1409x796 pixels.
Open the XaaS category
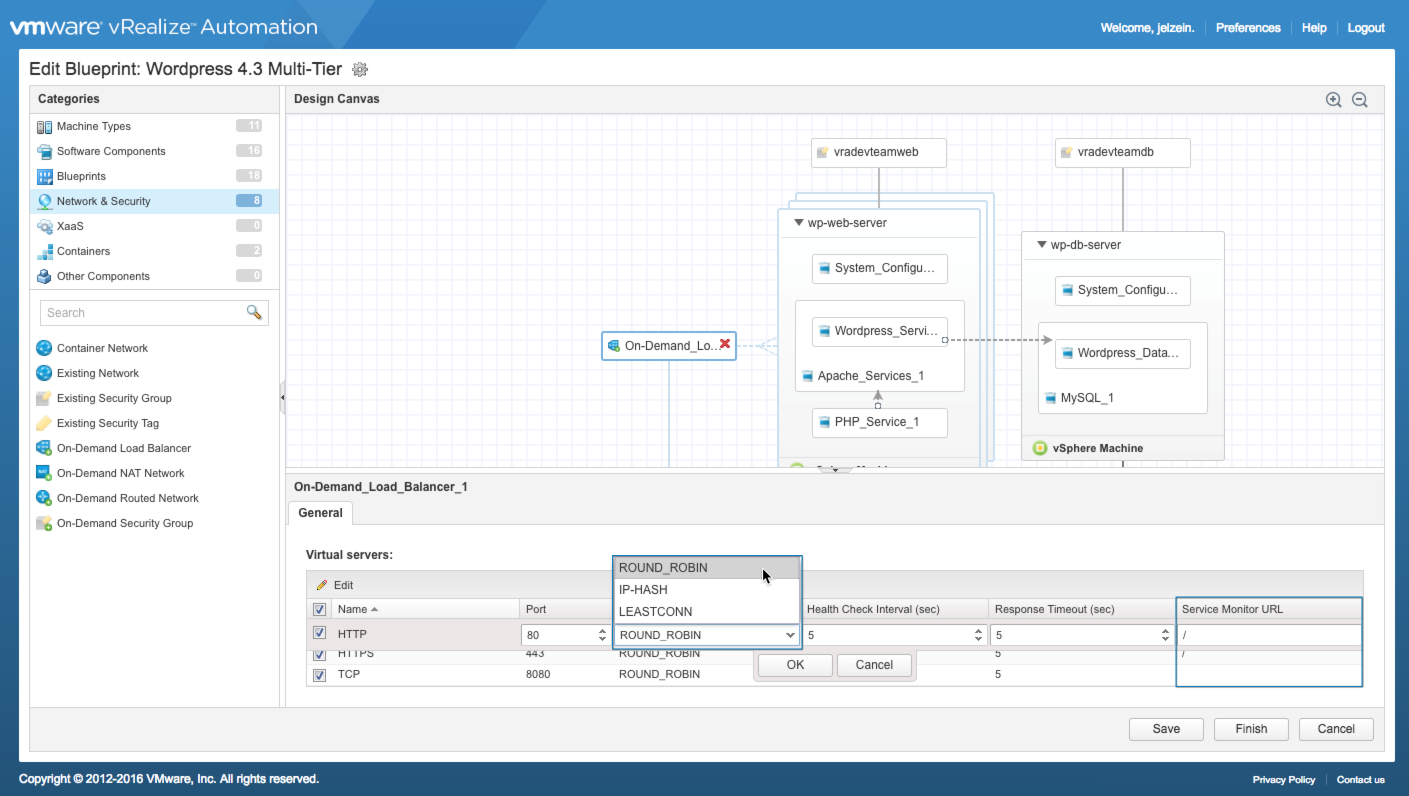(154, 226)
